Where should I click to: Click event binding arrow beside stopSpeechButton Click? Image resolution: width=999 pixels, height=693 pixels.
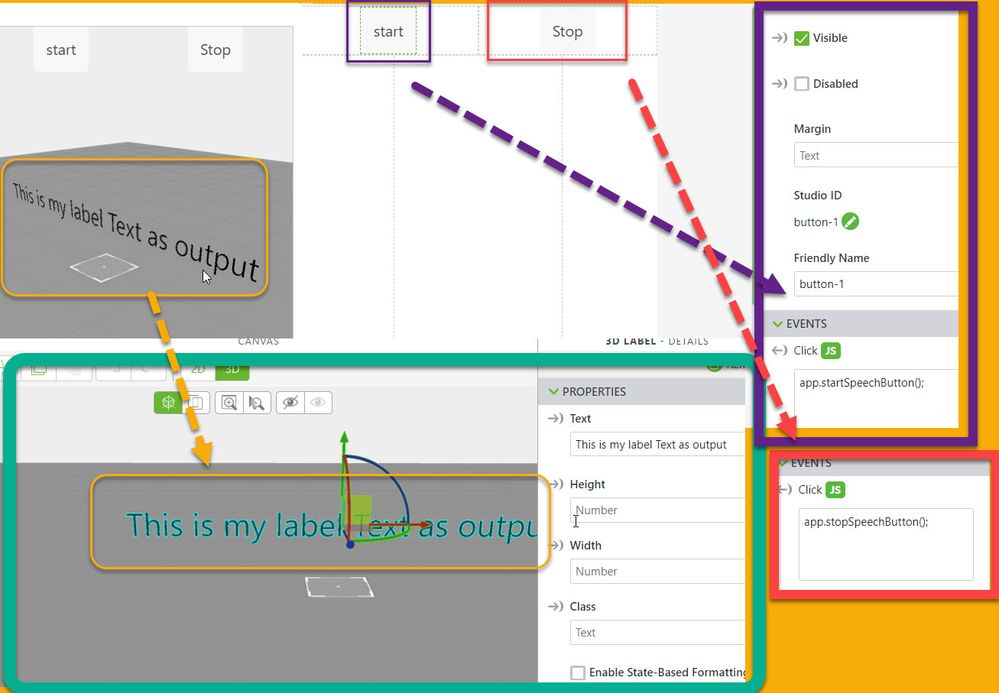[786, 490]
